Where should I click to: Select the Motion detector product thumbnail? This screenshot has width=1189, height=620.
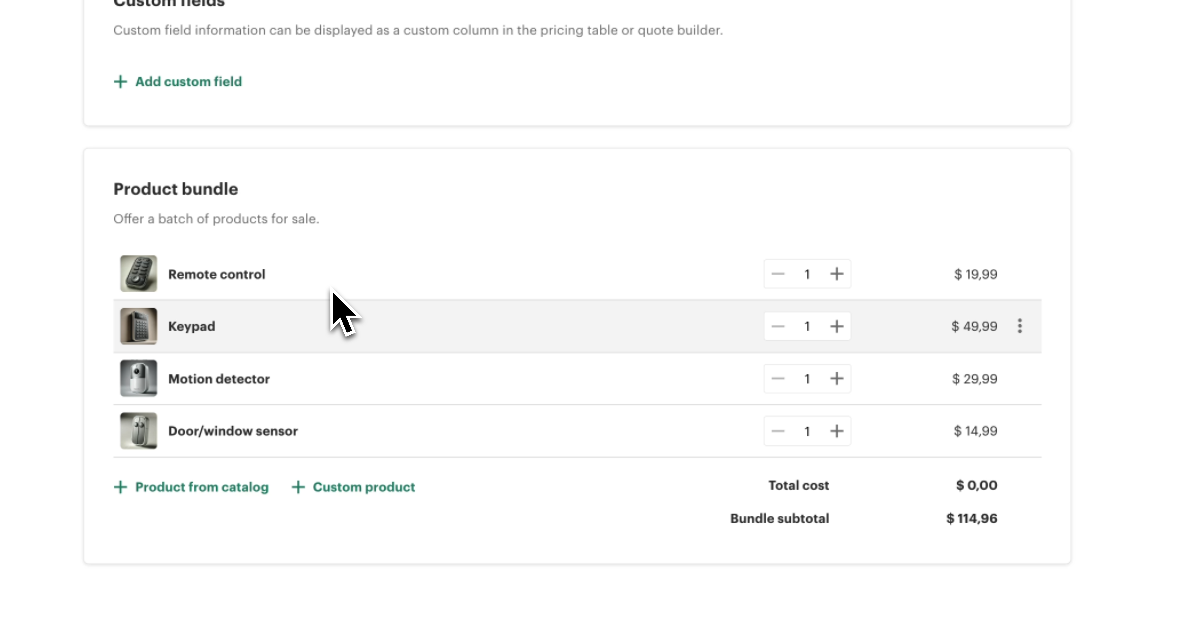(138, 378)
